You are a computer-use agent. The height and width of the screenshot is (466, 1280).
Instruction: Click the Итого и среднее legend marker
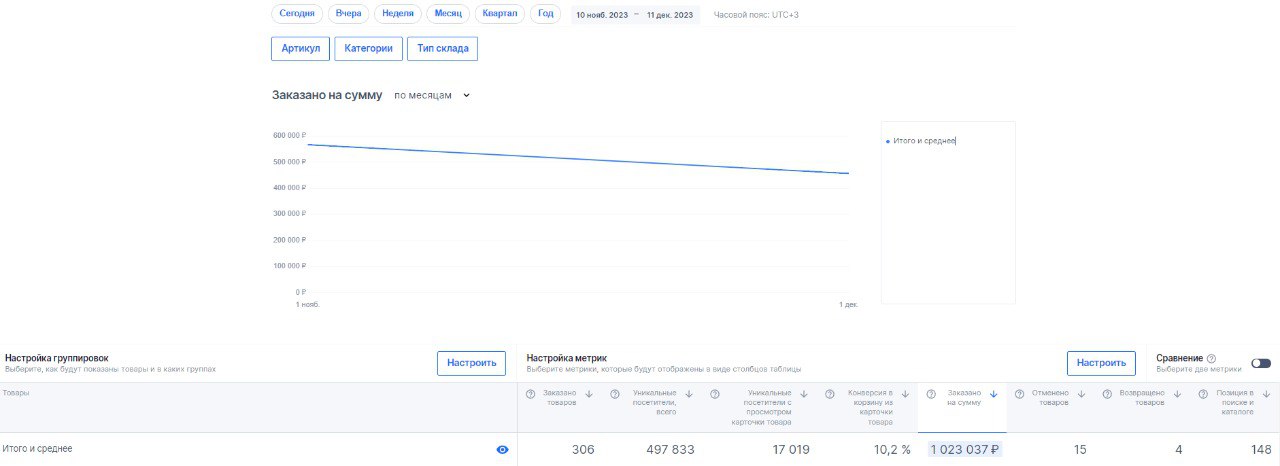click(x=888, y=142)
